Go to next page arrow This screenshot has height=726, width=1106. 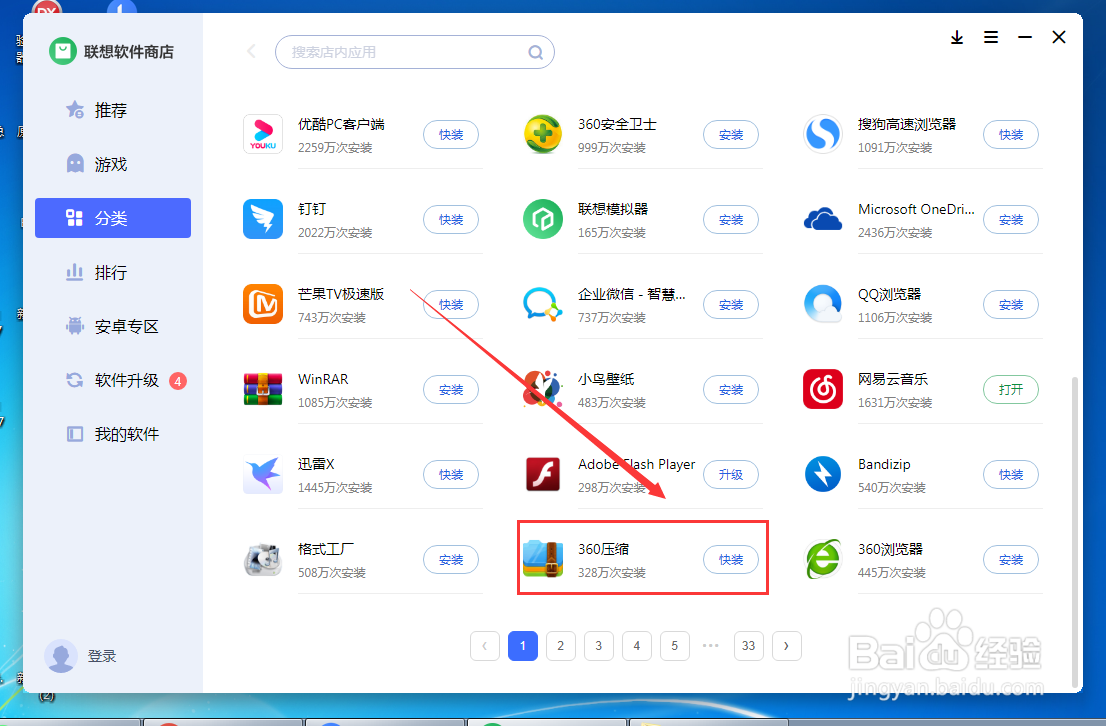coord(786,646)
